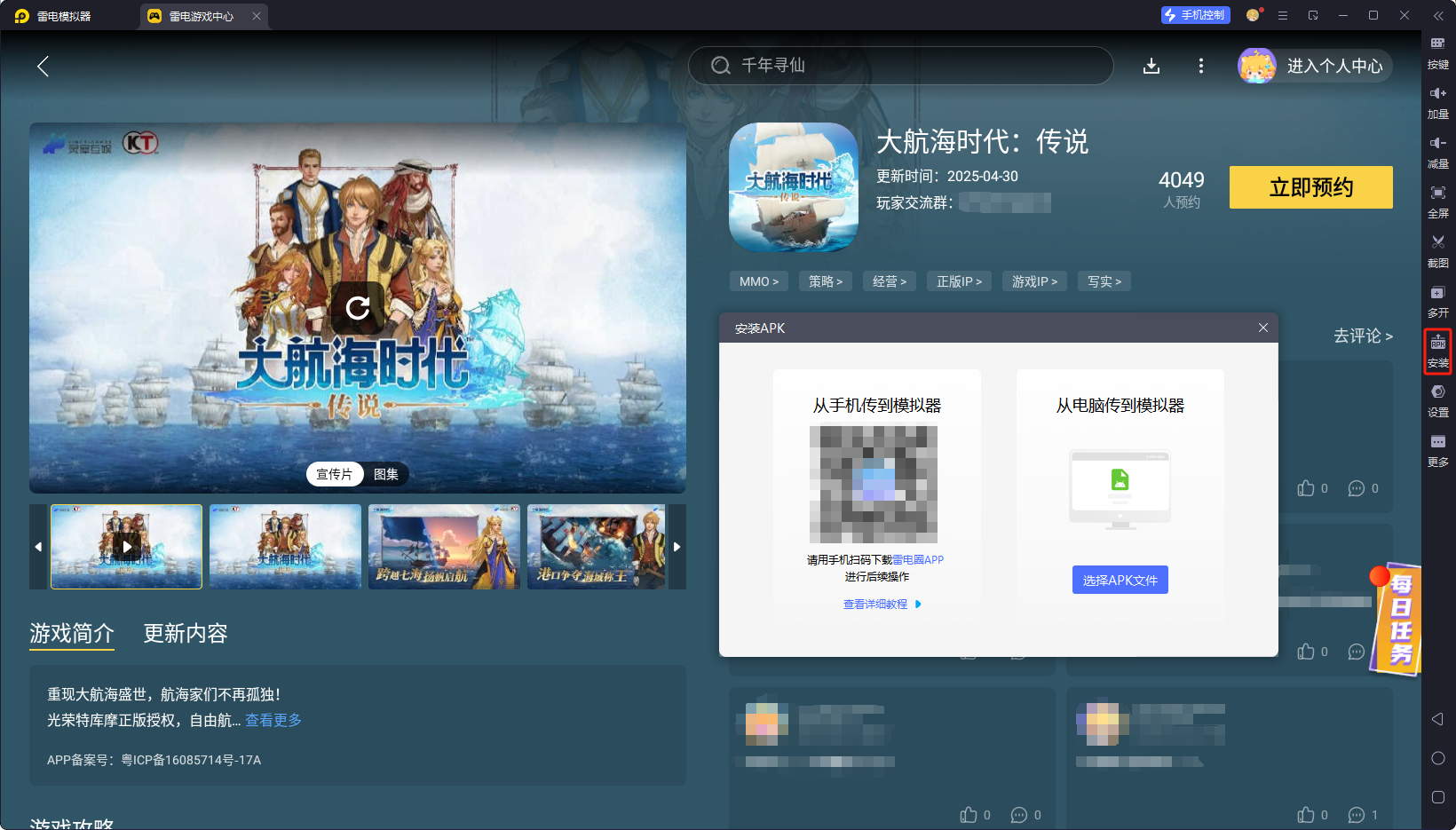Open the hamburger menu in title bar
The width and height of the screenshot is (1456, 830).
coord(1283,15)
